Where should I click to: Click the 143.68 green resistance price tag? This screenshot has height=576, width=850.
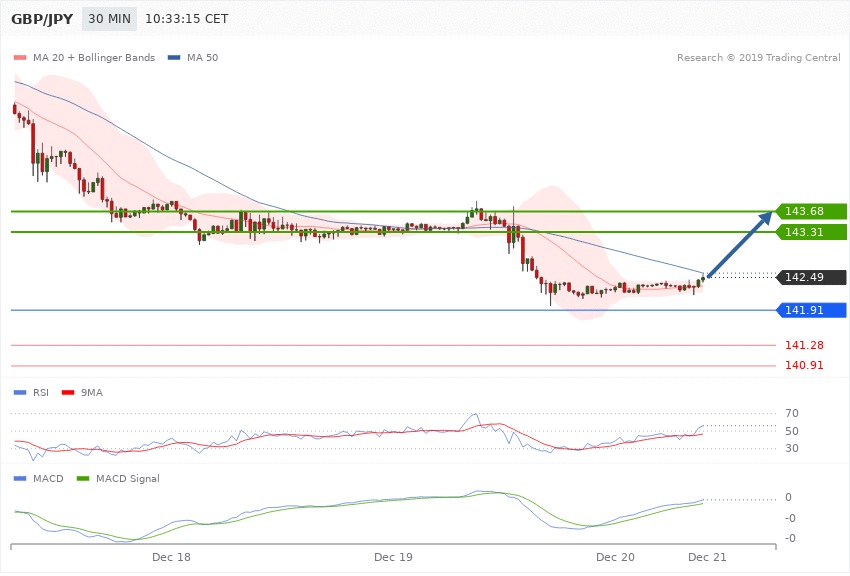point(812,211)
